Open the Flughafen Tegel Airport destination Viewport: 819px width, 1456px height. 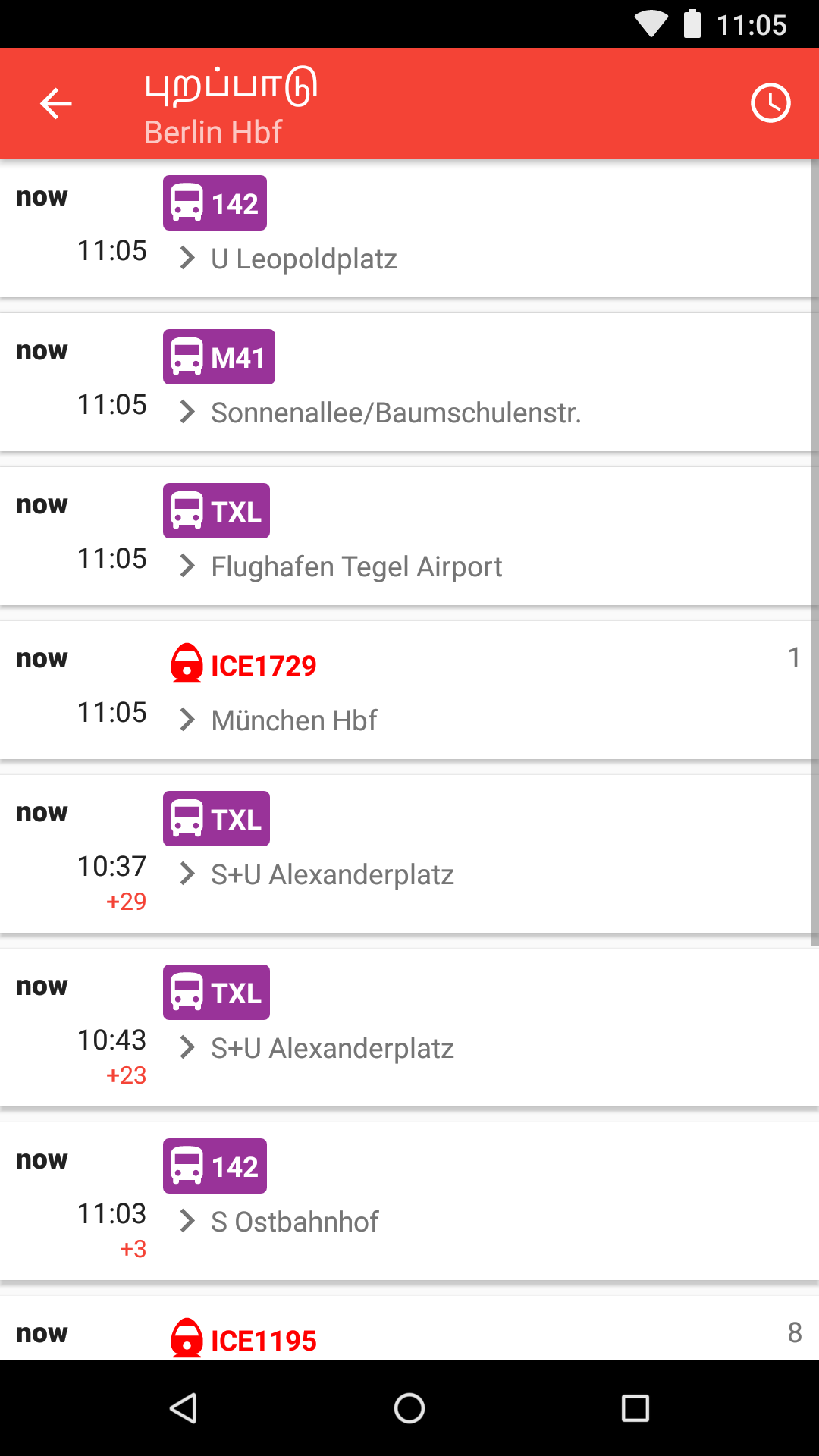(x=356, y=566)
